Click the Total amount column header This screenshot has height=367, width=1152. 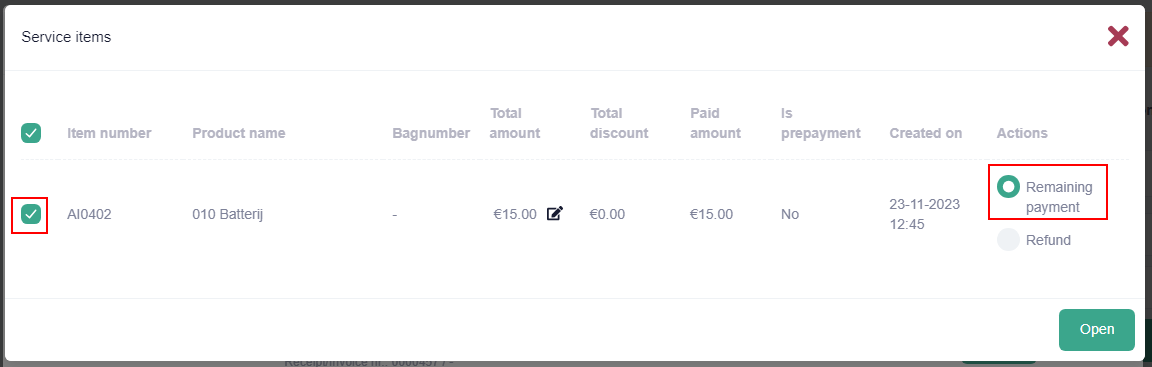[515, 123]
